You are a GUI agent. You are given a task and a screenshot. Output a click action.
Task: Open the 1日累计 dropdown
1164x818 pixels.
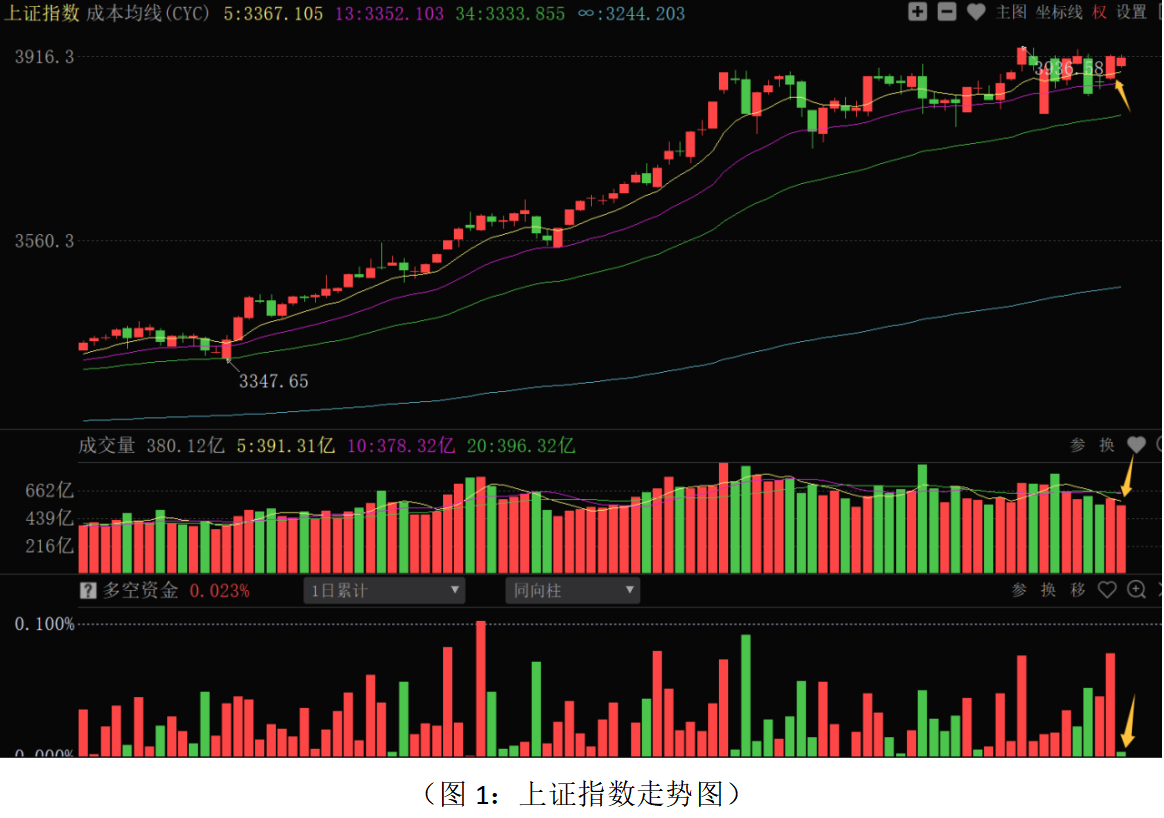point(383,591)
